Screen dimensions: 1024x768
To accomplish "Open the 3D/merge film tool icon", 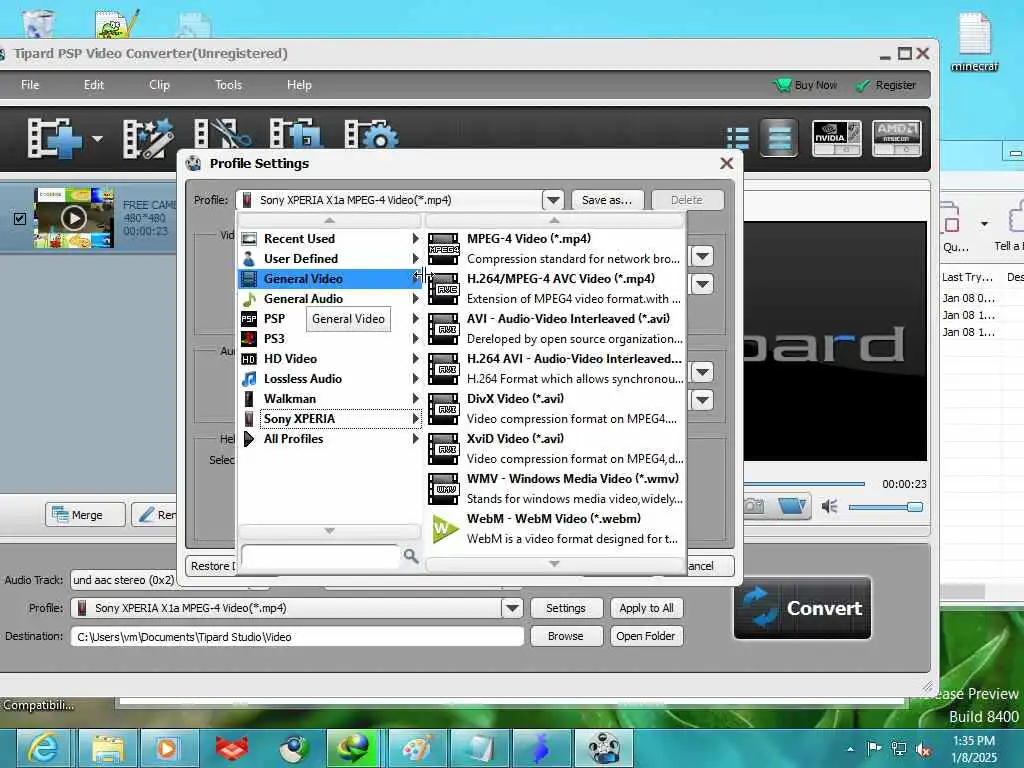I will 295,134.
